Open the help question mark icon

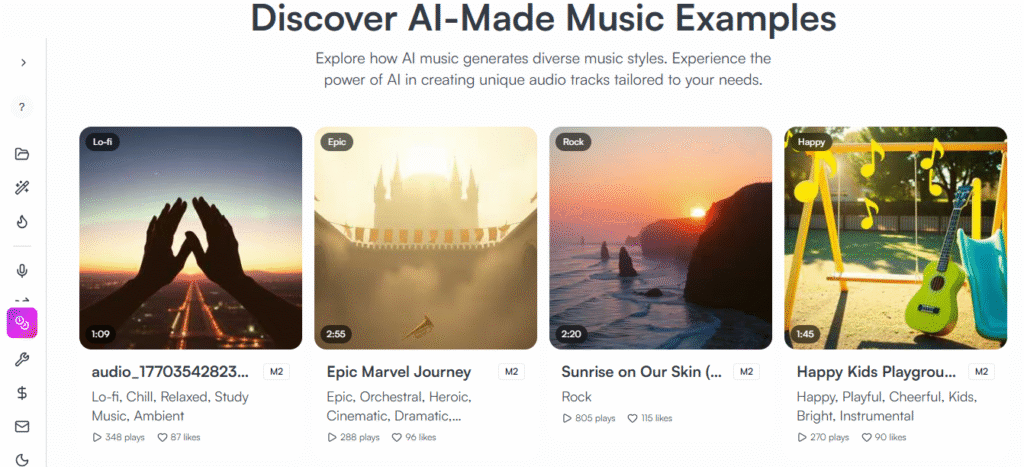pos(22,107)
